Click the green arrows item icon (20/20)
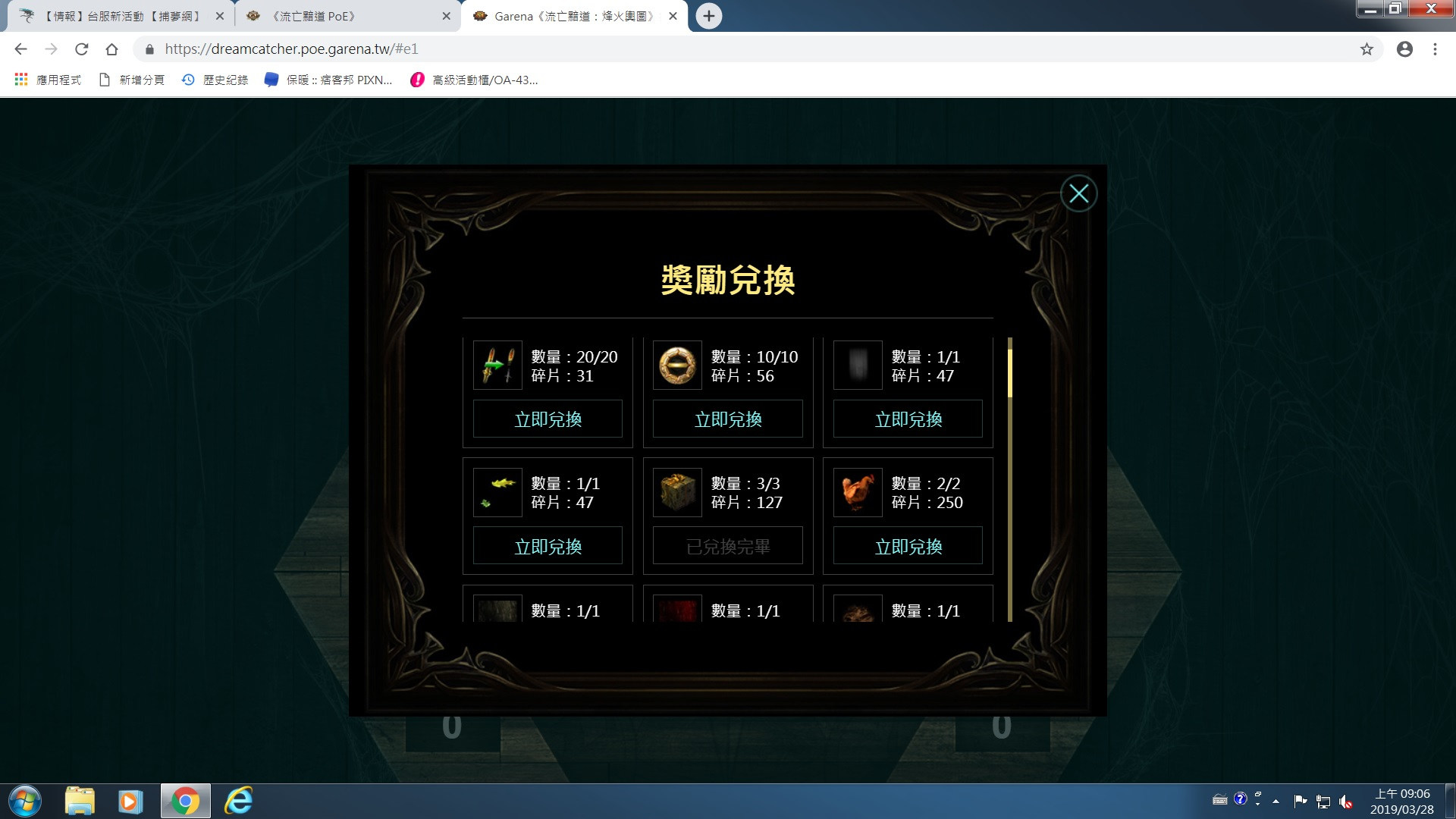 click(x=497, y=365)
